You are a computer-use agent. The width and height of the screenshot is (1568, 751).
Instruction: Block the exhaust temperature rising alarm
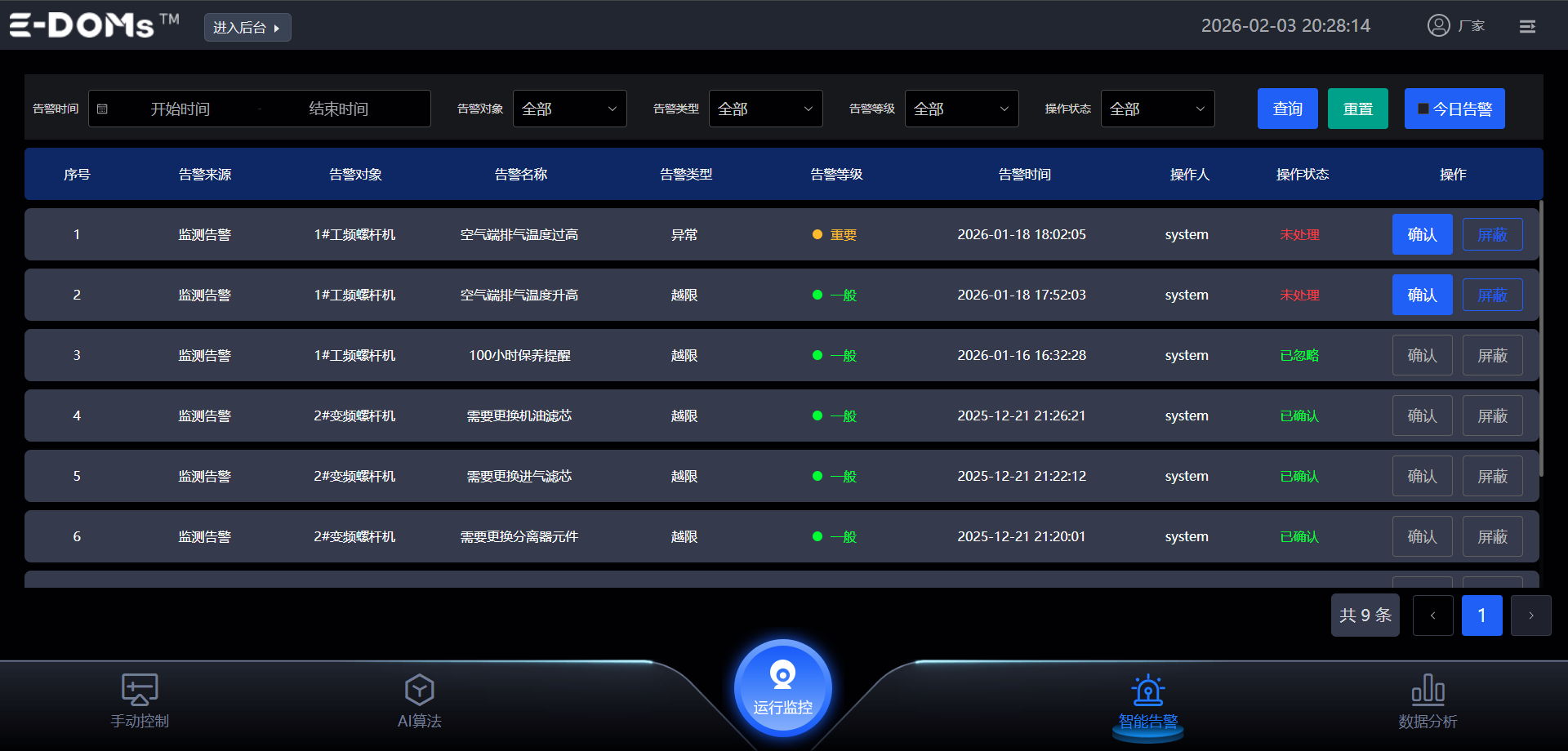tap(1492, 295)
